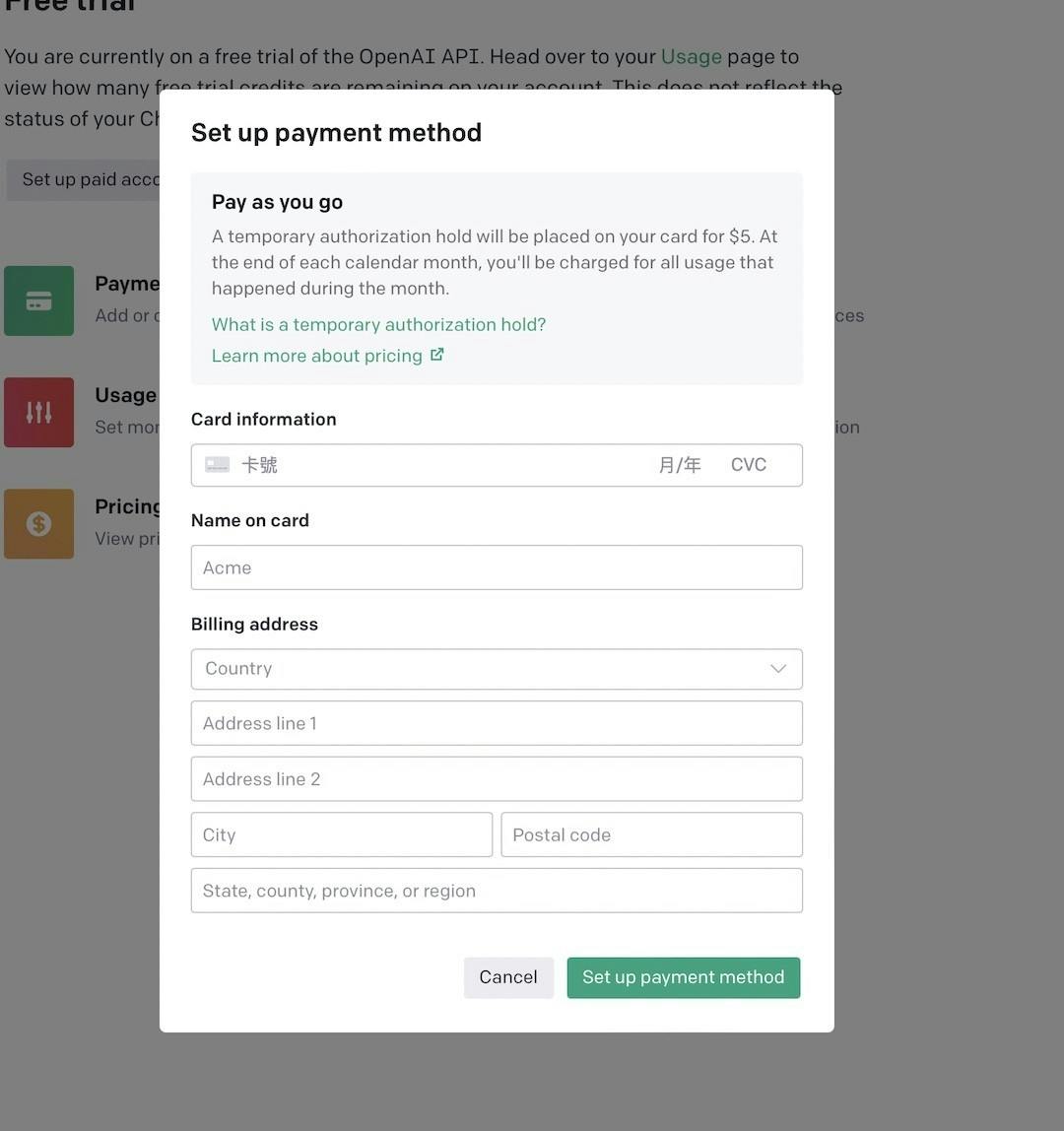The image size is (1064, 1131).
Task: Click the CVC field
Action: [751, 465]
